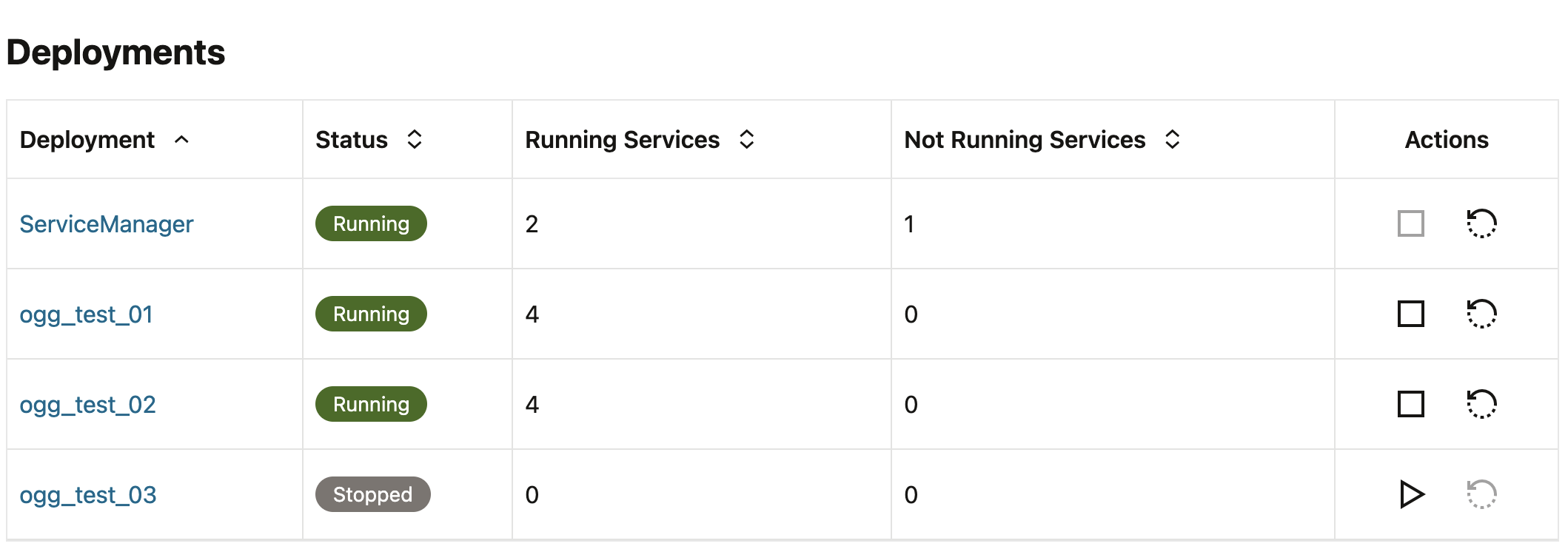The height and width of the screenshot is (549, 1568).
Task: Click the greyed restart icon for ogg_test_03
Action: (1481, 494)
